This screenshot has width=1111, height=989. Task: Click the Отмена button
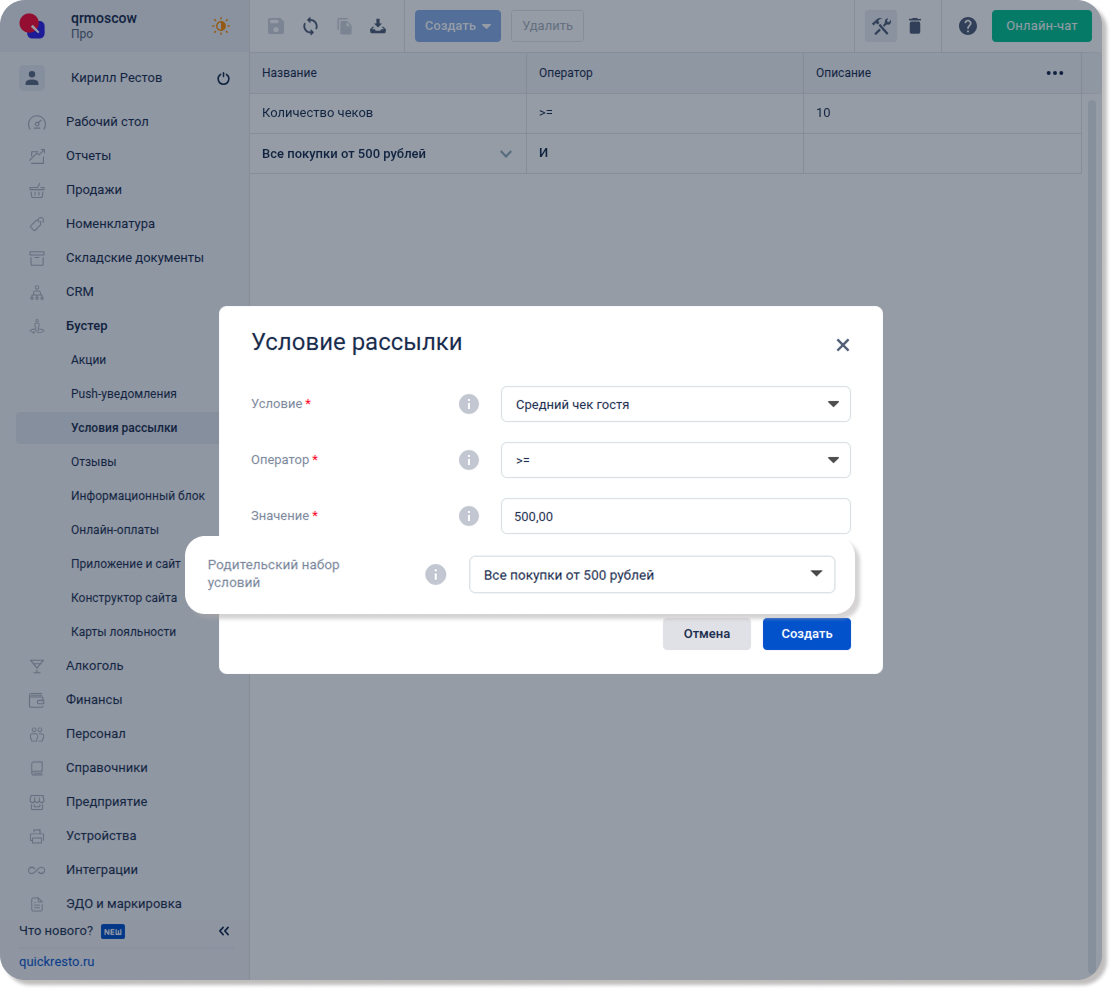(x=706, y=634)
